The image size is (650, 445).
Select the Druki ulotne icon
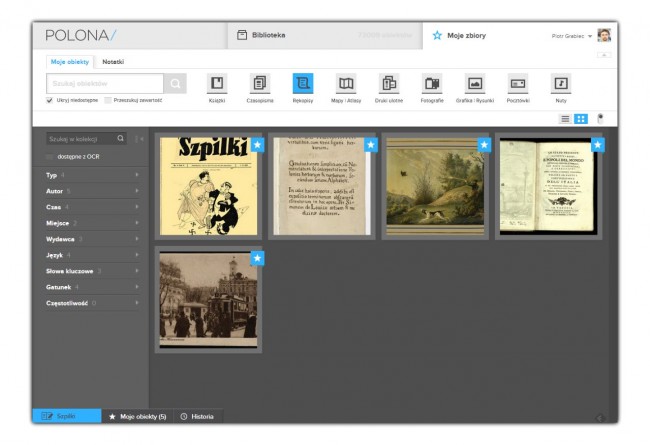tap(389, 83)
